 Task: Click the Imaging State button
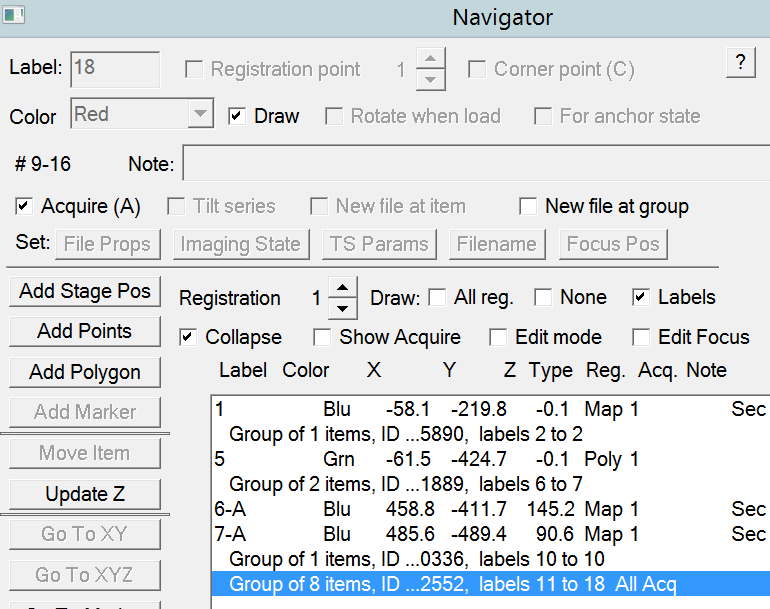[241, 244]
